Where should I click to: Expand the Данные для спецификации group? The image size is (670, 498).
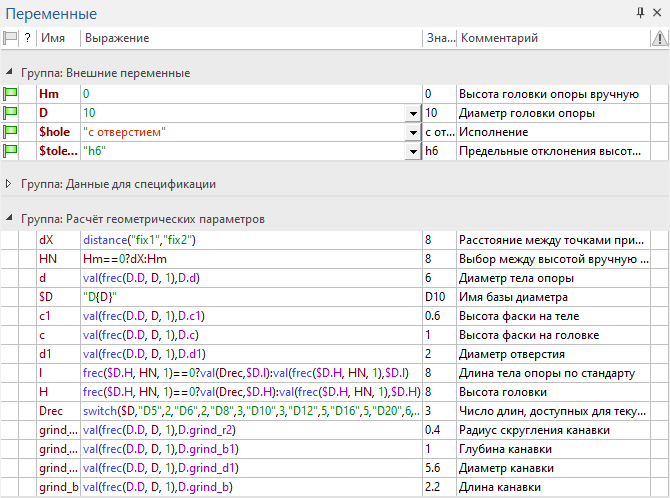click(10, 184)
